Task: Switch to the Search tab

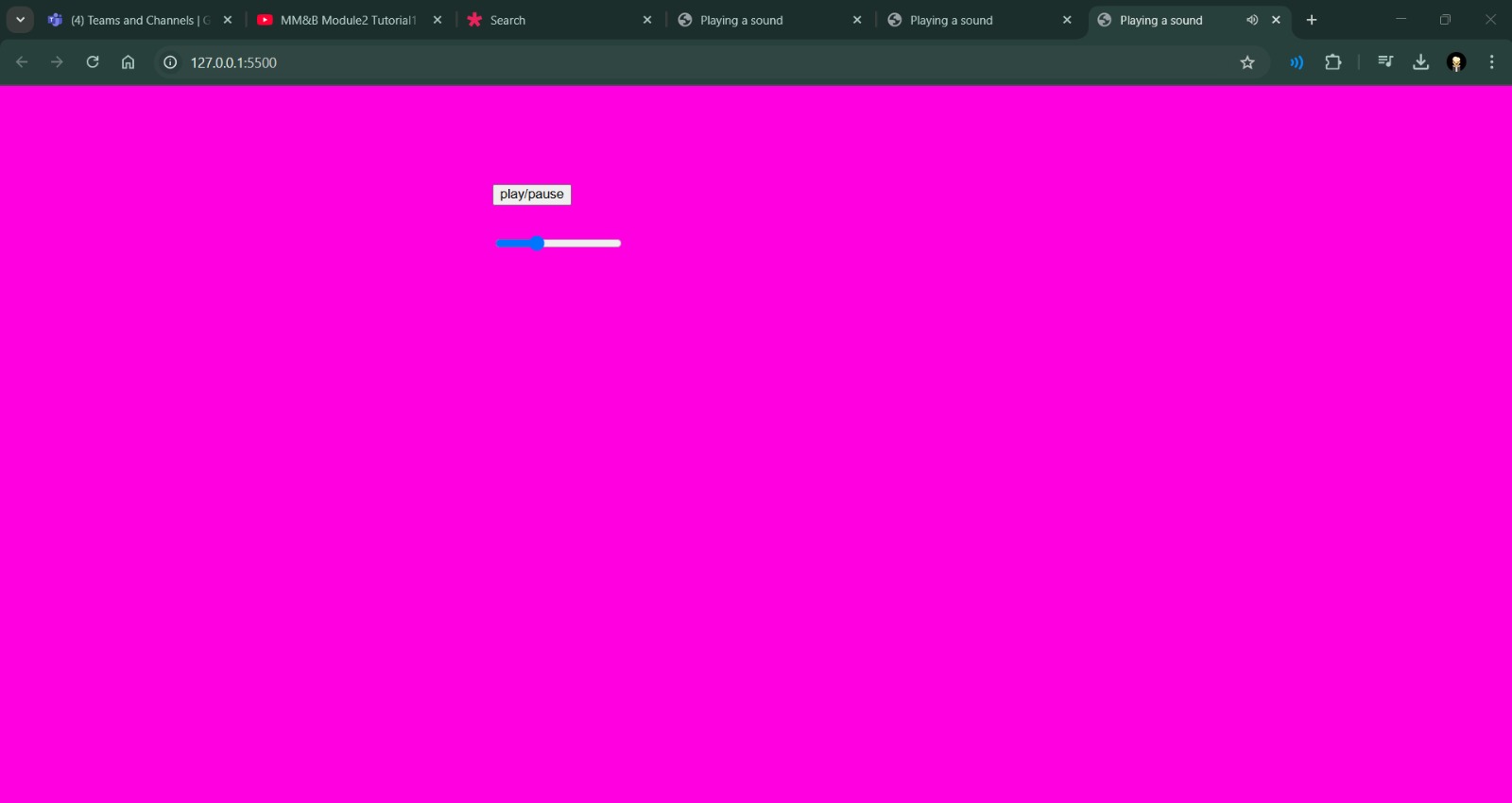Action: (x=558, y=20)
